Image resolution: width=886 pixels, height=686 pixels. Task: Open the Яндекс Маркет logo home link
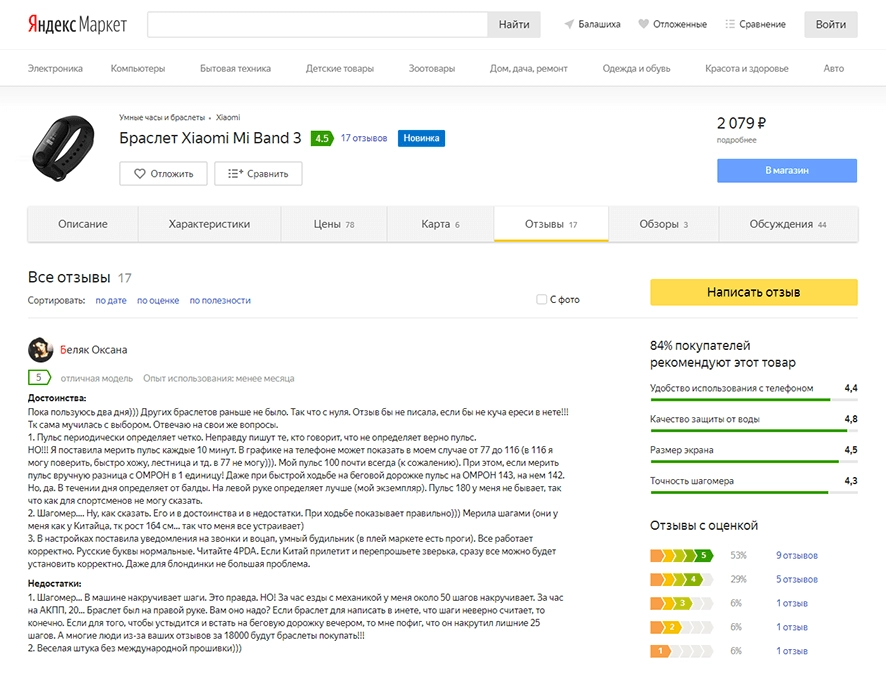pos(77,24)
